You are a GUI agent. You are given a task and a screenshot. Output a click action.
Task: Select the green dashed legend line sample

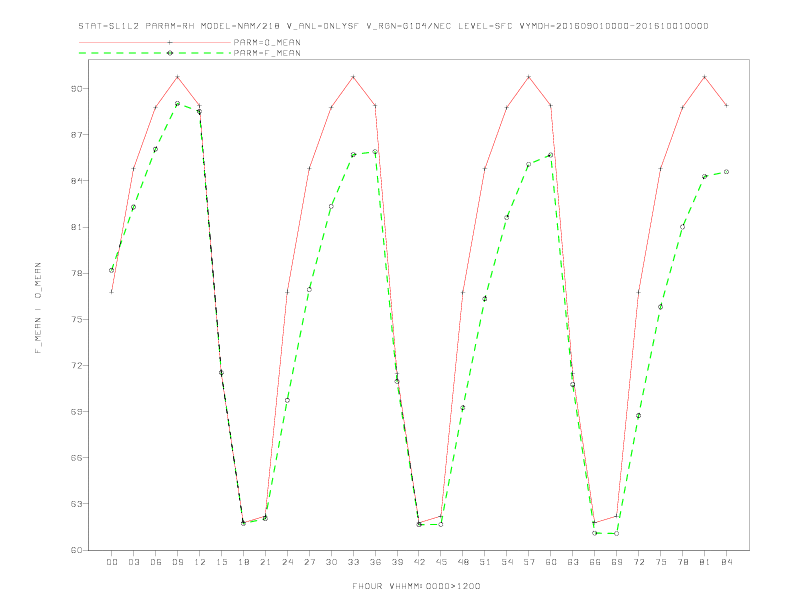(x=155, y=53)
